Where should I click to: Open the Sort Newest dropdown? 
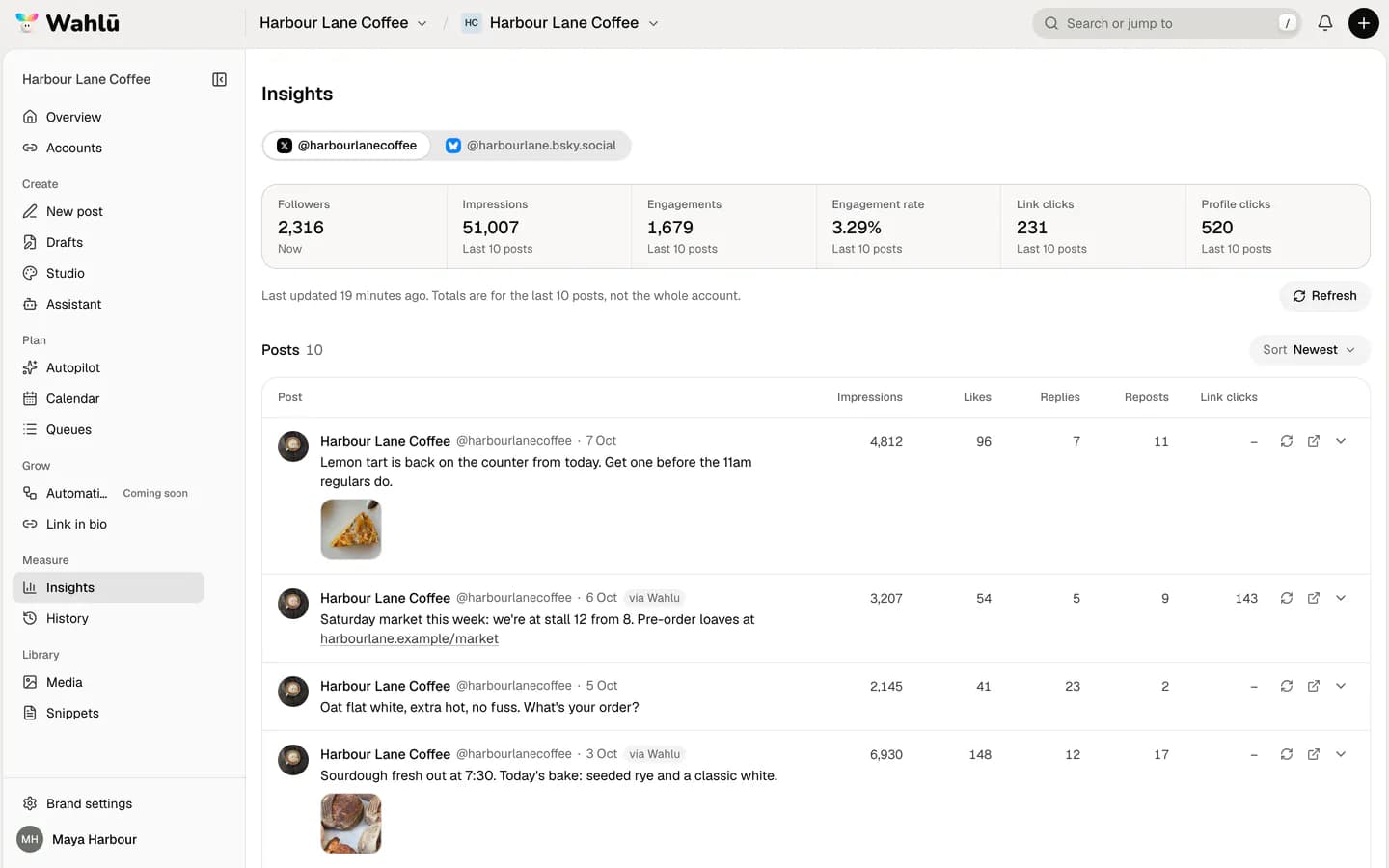1309,350
